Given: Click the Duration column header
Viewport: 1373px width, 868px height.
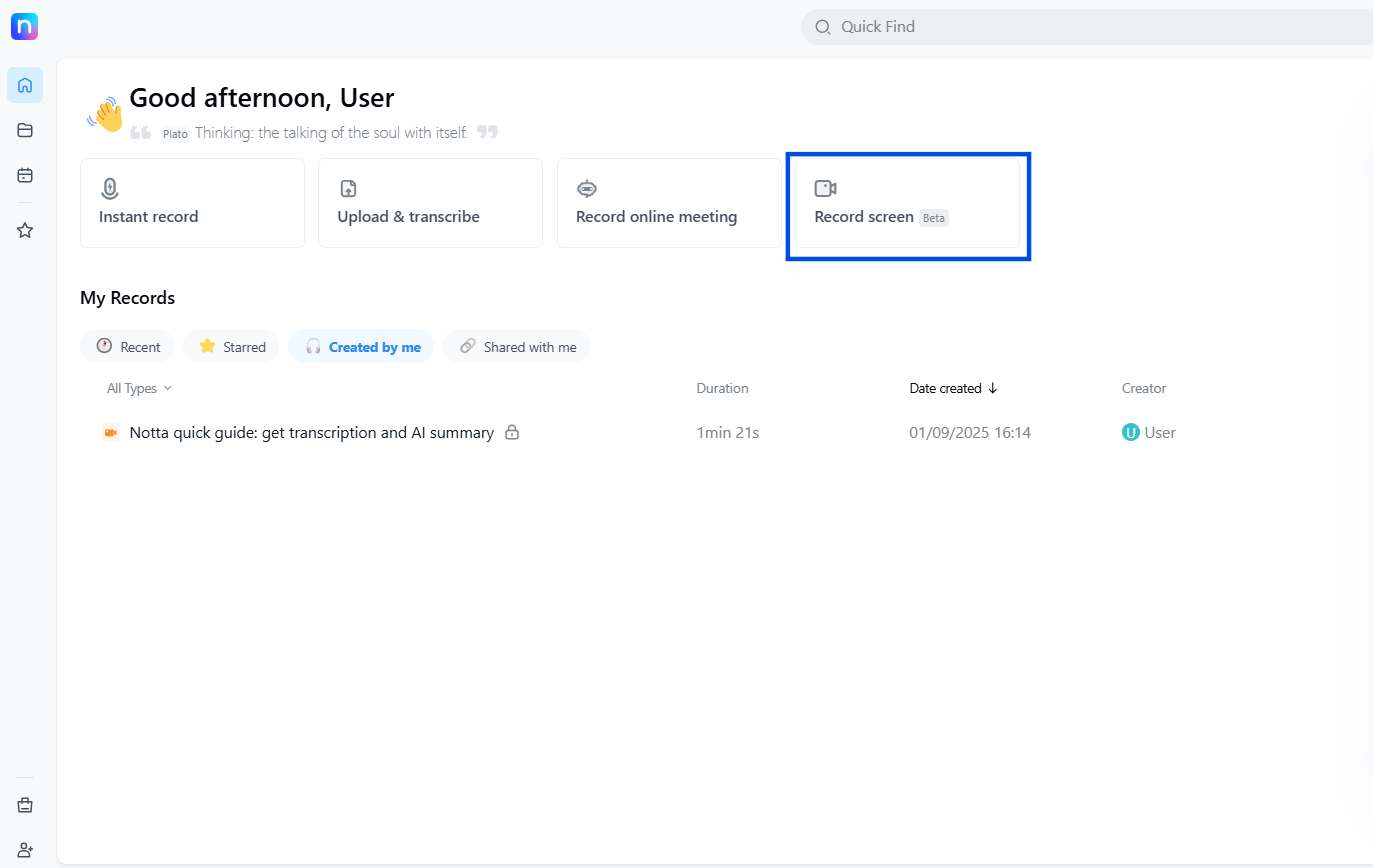Looking at the screenshot, I should pyautogui.click(x=722, y=388).
